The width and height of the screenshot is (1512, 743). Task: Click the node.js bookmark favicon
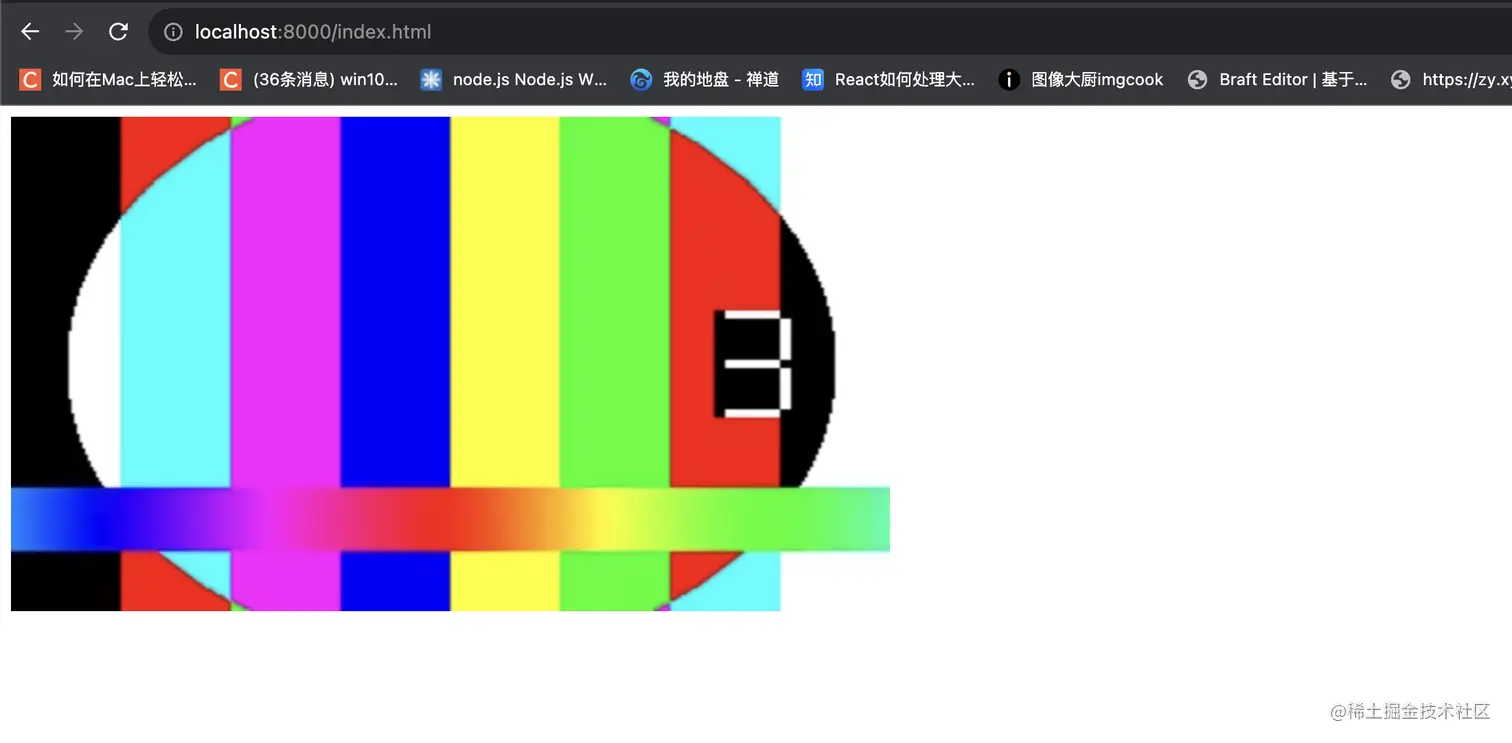pyautogui.click(x=430, y=79)
